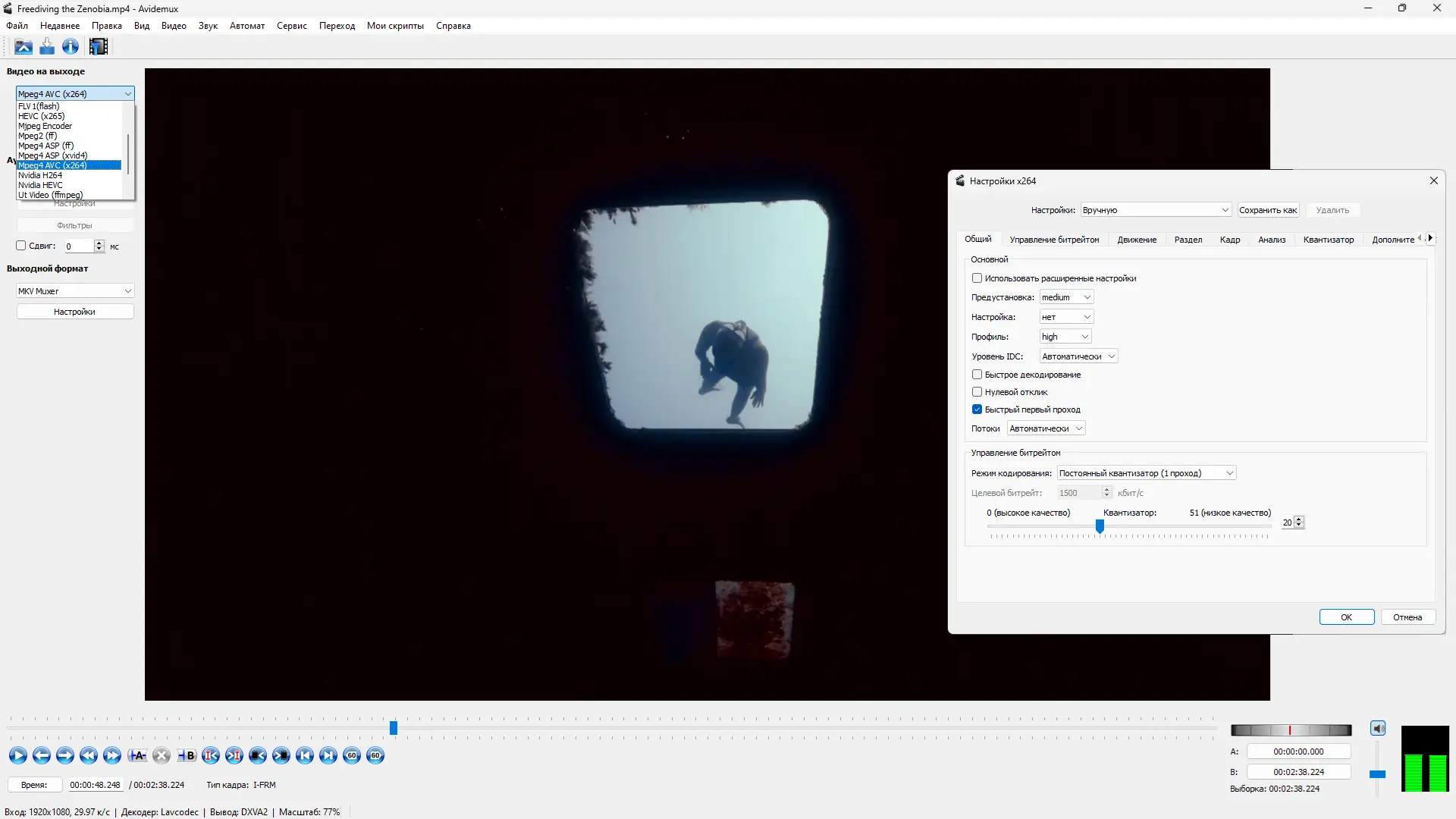Switch to the 'Управление битрейтом' tab
This screenshot has height=819, width=1456.
point(1054,240)
